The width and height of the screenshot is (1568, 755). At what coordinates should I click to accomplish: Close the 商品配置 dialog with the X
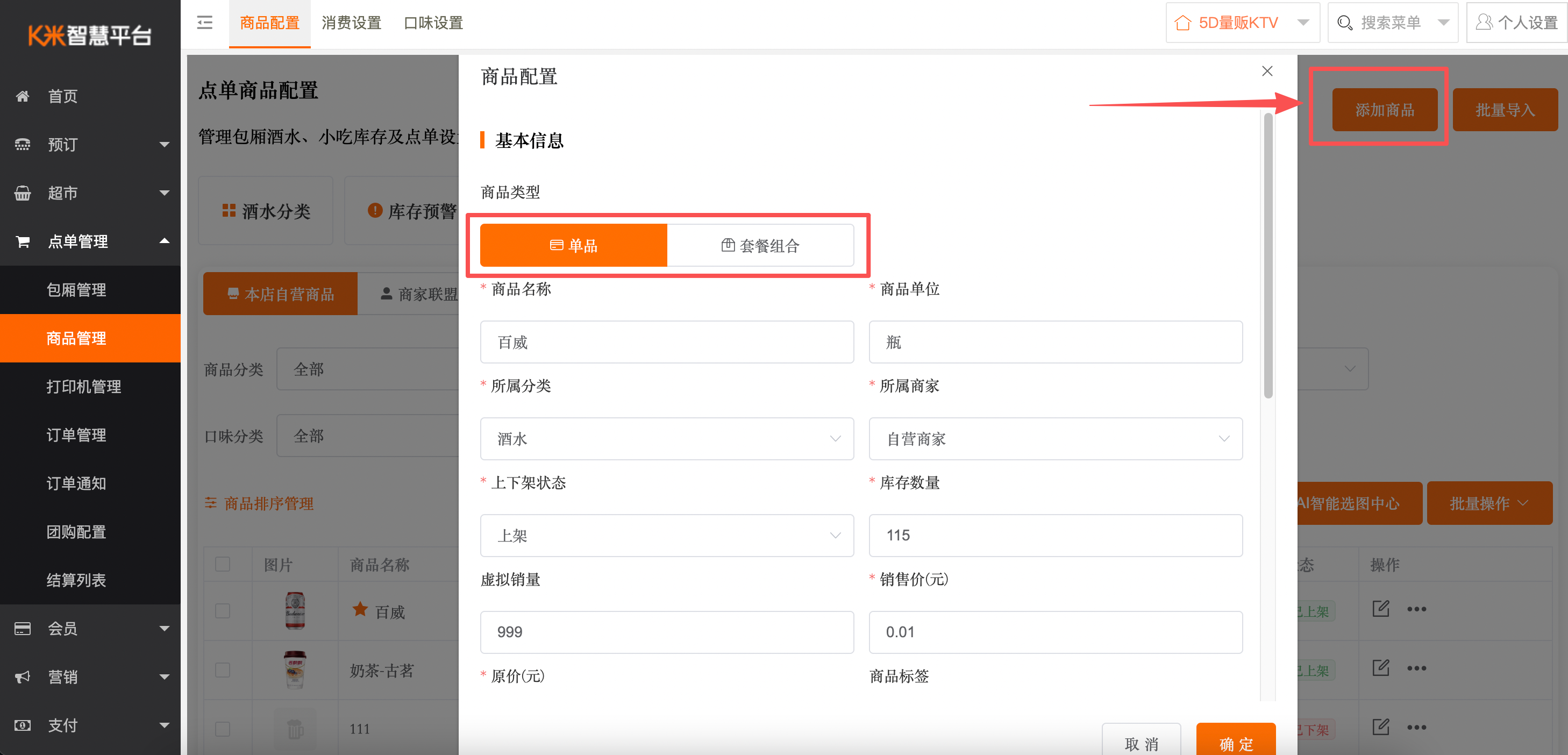tap(1267, 71)
